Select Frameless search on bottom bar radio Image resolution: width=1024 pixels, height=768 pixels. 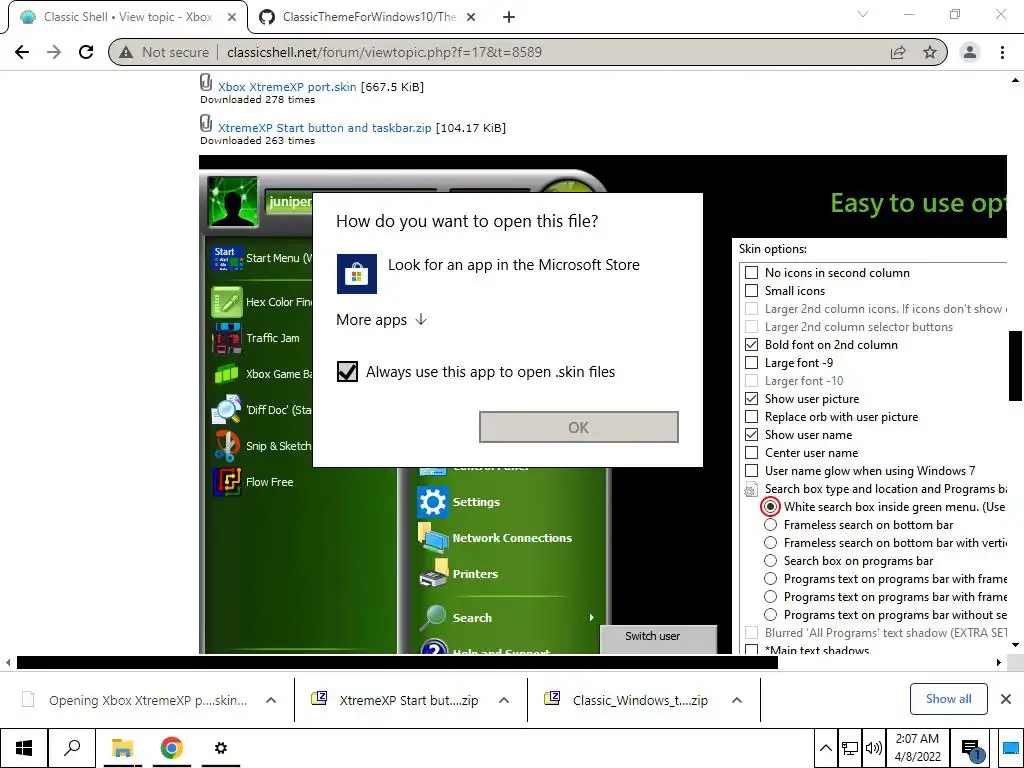[771, 525]
